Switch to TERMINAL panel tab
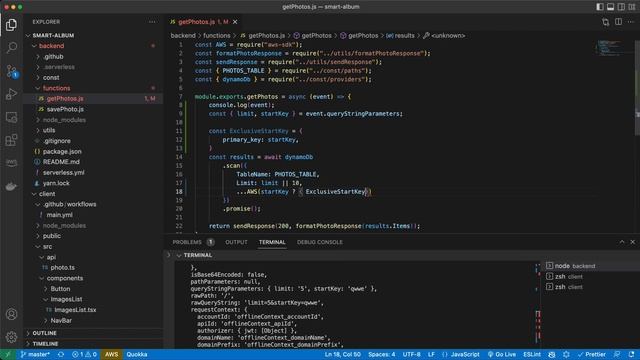Image resolution: width=640 pixels, height=360 pixels. [x=272, y=242]
